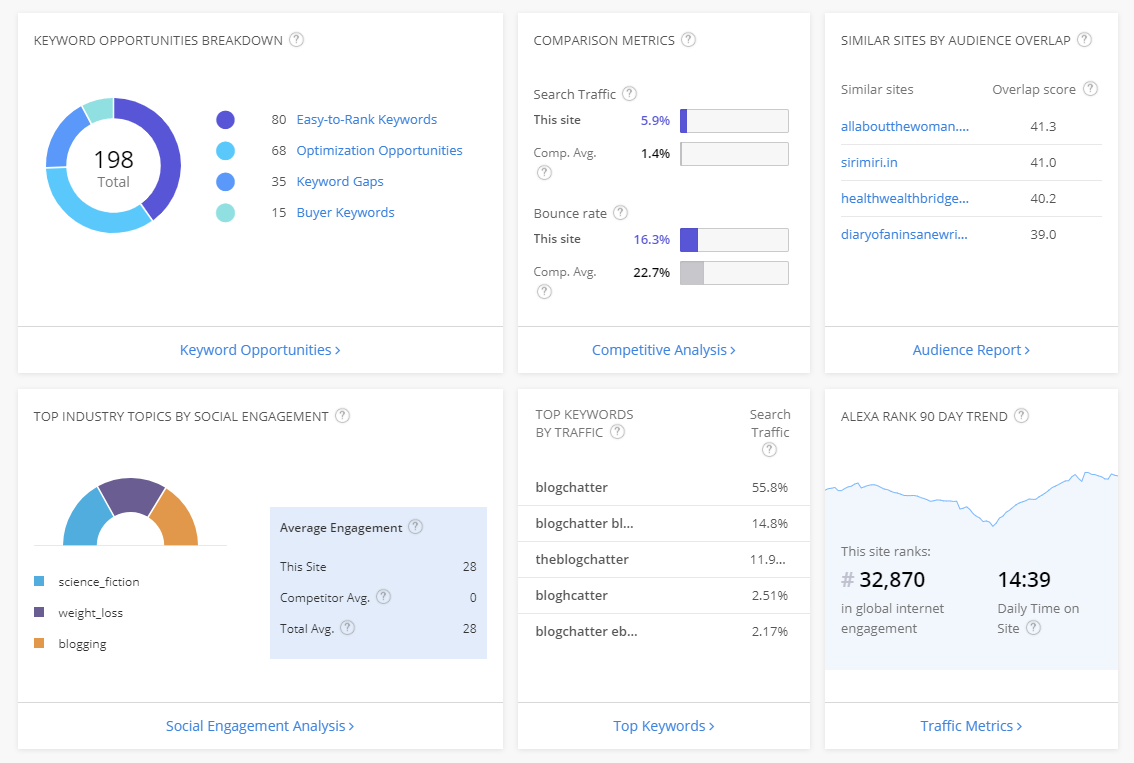
Task: Click help icon next to Alexa Rank 90 Day Trend
Action: (x=1022, y=416)
